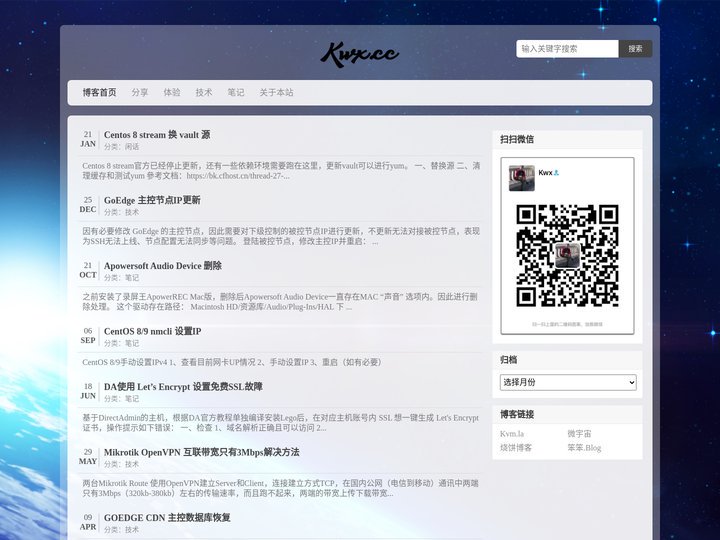Image resolution: width=720 pixels, height=540 pixels.
Task: Click excerpt starting 因有必要修改 GoEdge
Action: pos(281,236)
